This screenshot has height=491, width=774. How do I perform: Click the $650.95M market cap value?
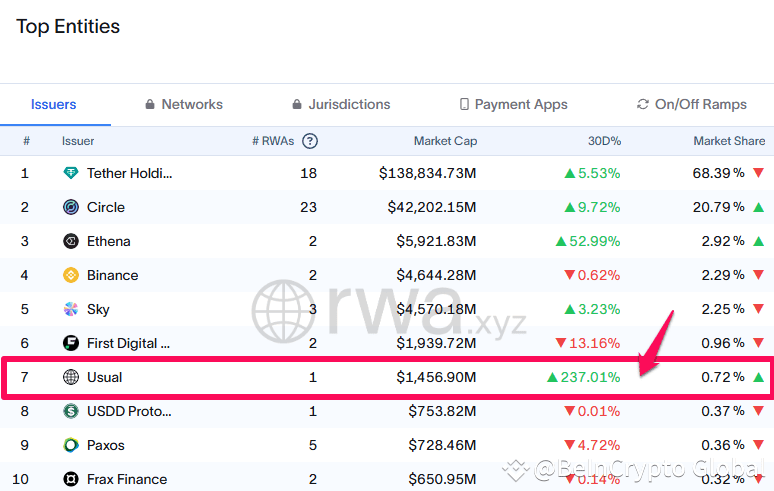click(x=442, y=480)
